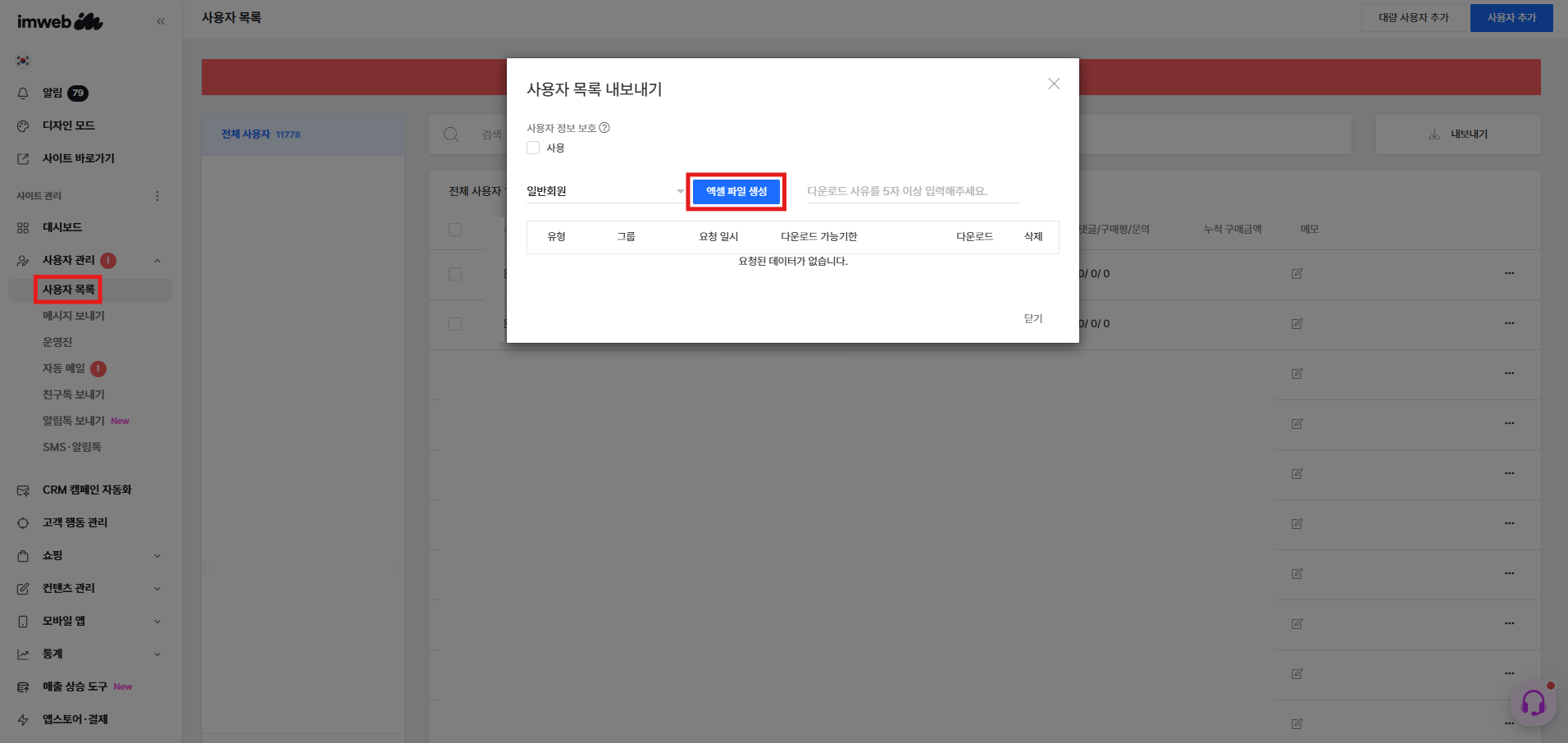The height and width of the screenshot is (743, 1568).
Task: Click the 컨텐츠 관리 edit icon
Action: 23,589
